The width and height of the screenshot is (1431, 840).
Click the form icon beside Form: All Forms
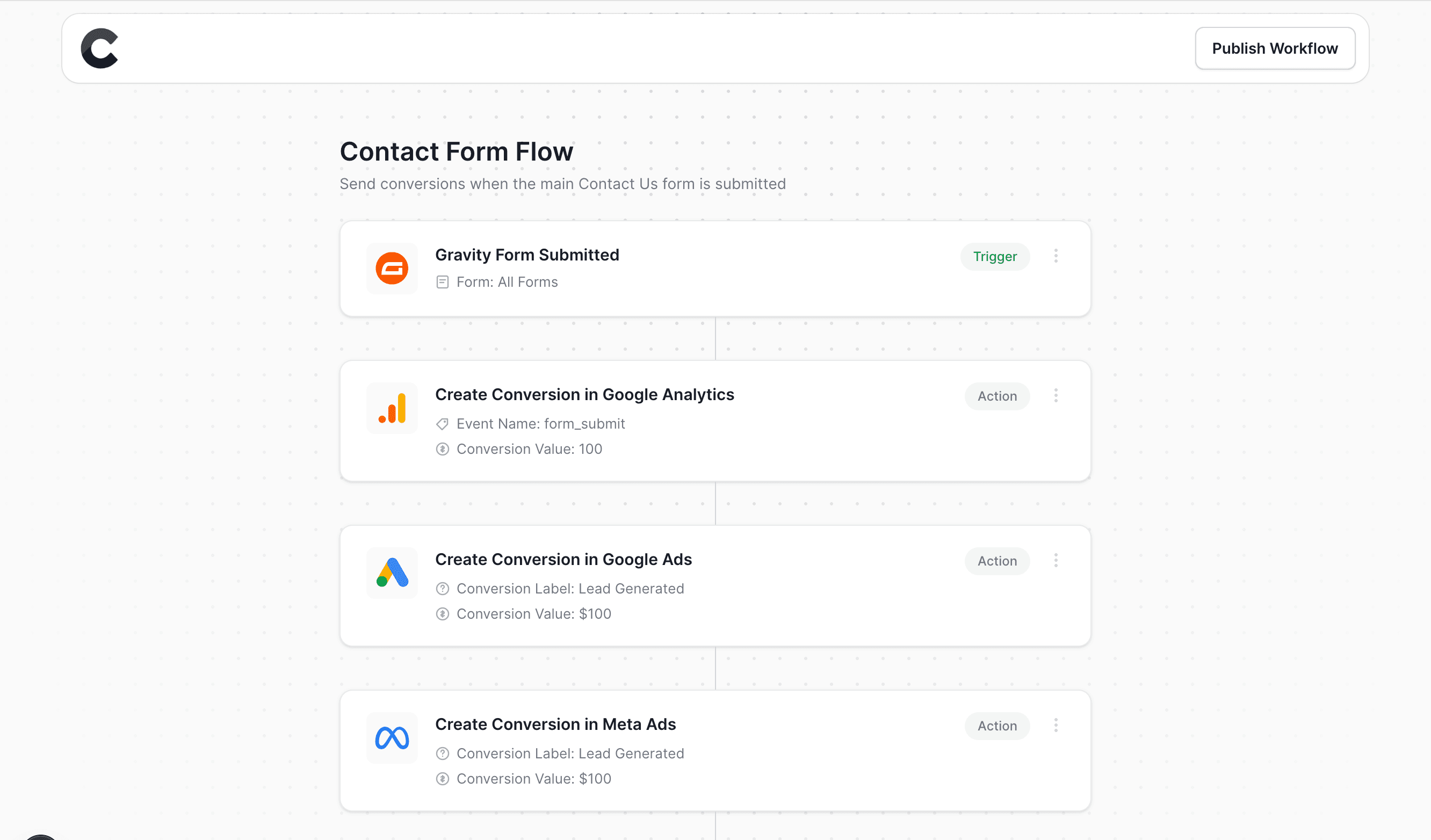[443, 282]
